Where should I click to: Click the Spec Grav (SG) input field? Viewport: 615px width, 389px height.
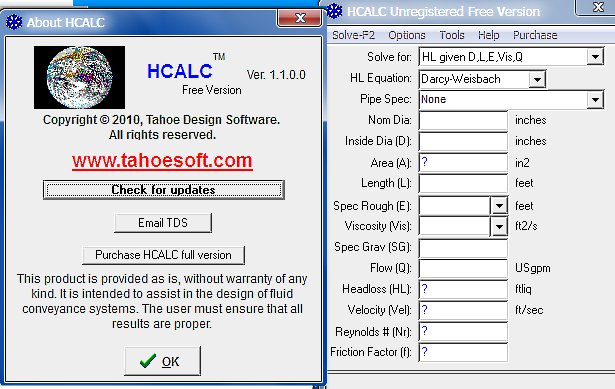[x=463, y=248]
